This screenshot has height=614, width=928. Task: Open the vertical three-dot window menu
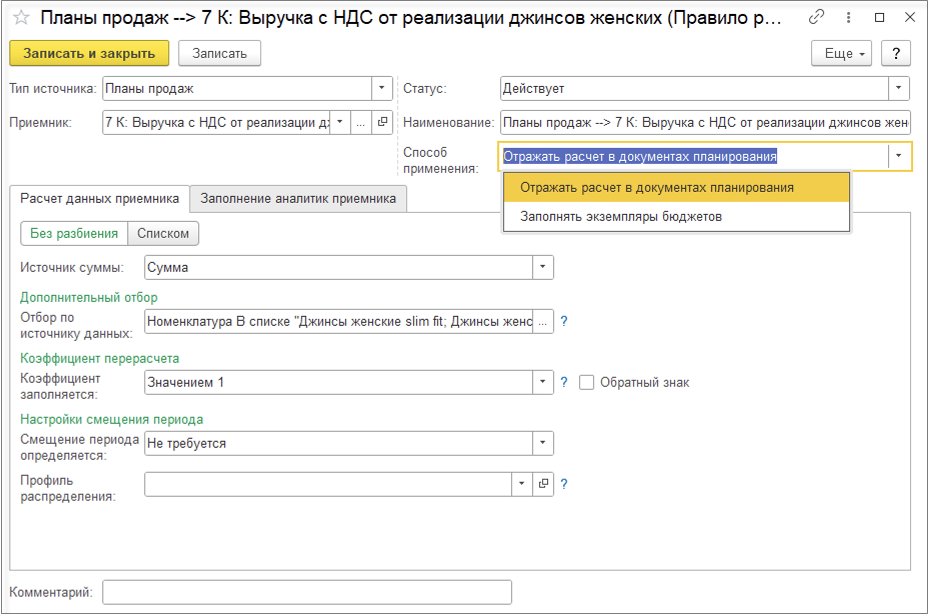tap(848, 18)
